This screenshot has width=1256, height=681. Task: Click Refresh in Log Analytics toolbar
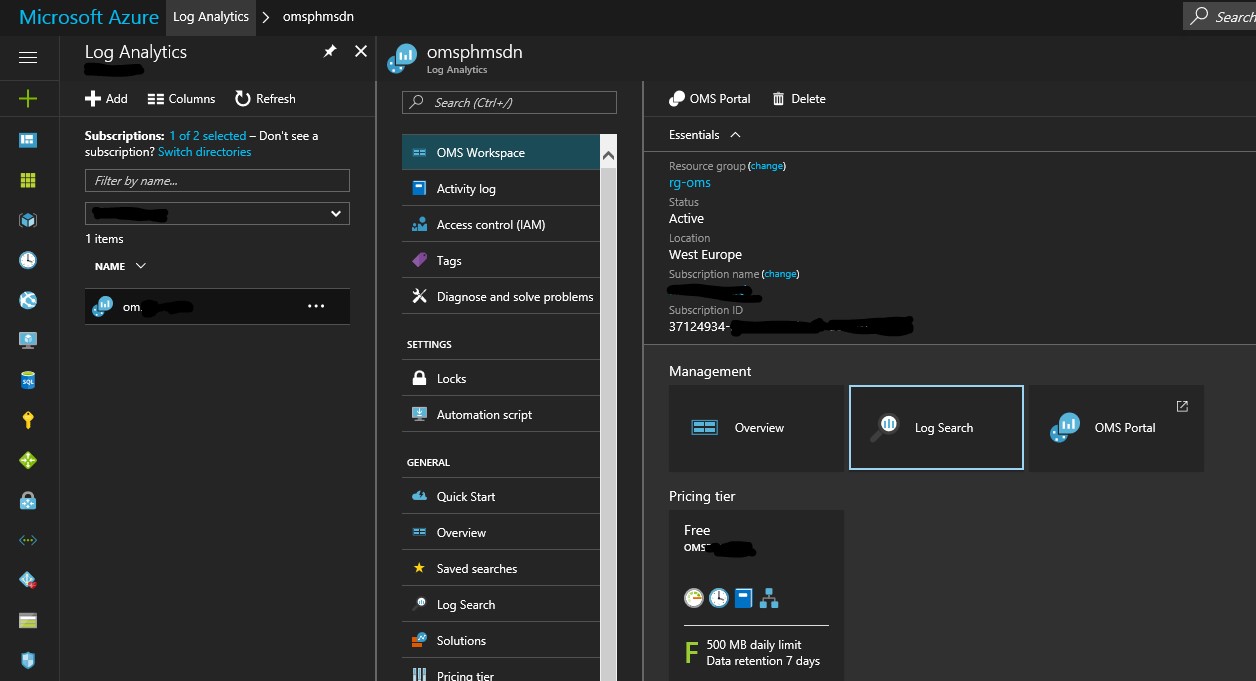265,99
